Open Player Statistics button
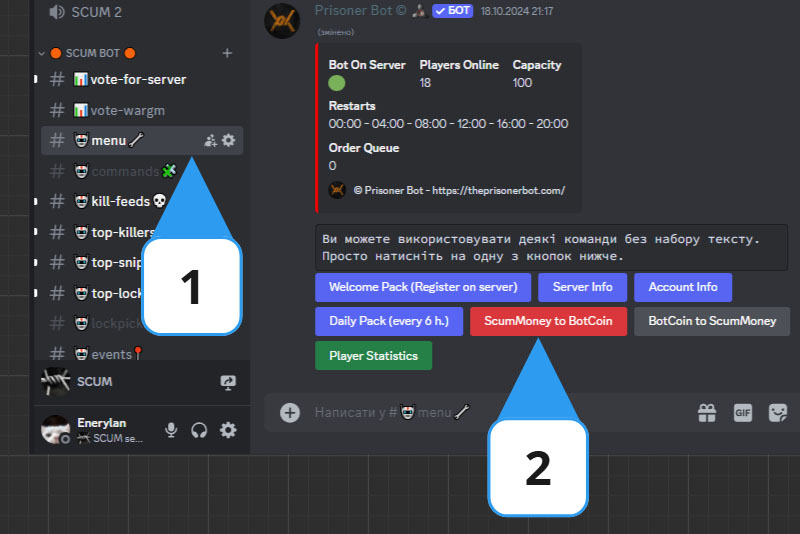The image size is (800, 534). click(373, 355)
